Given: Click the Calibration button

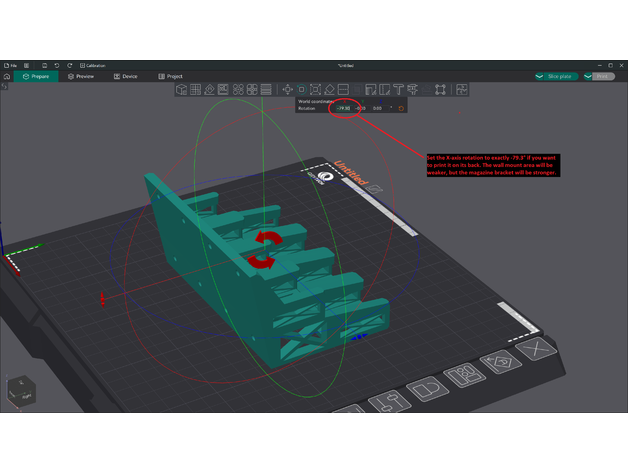Looking at the screenshot, I should 94,65.
